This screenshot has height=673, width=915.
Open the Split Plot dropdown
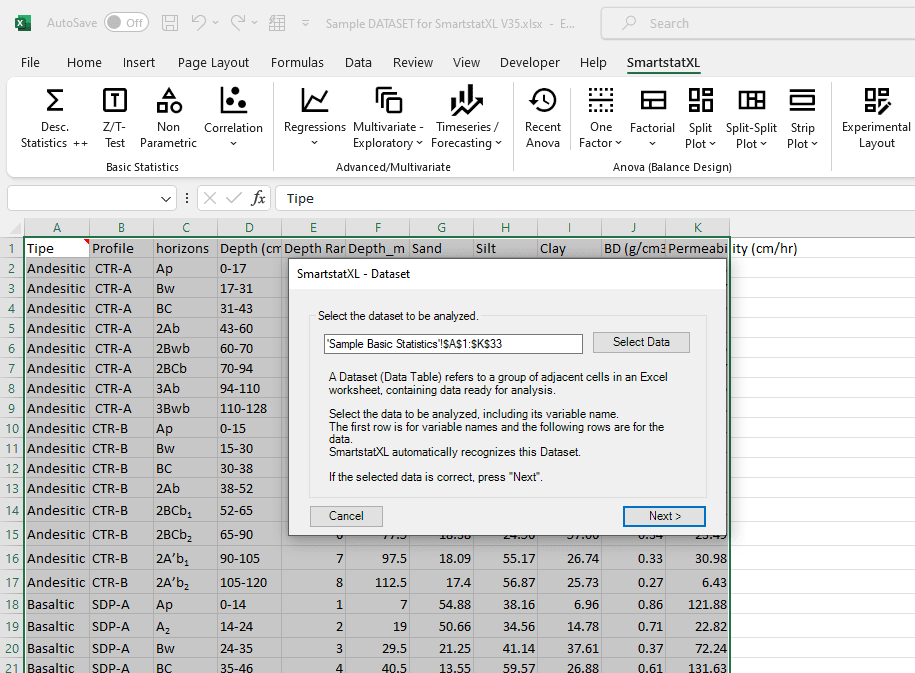click(x=700, y=118)
